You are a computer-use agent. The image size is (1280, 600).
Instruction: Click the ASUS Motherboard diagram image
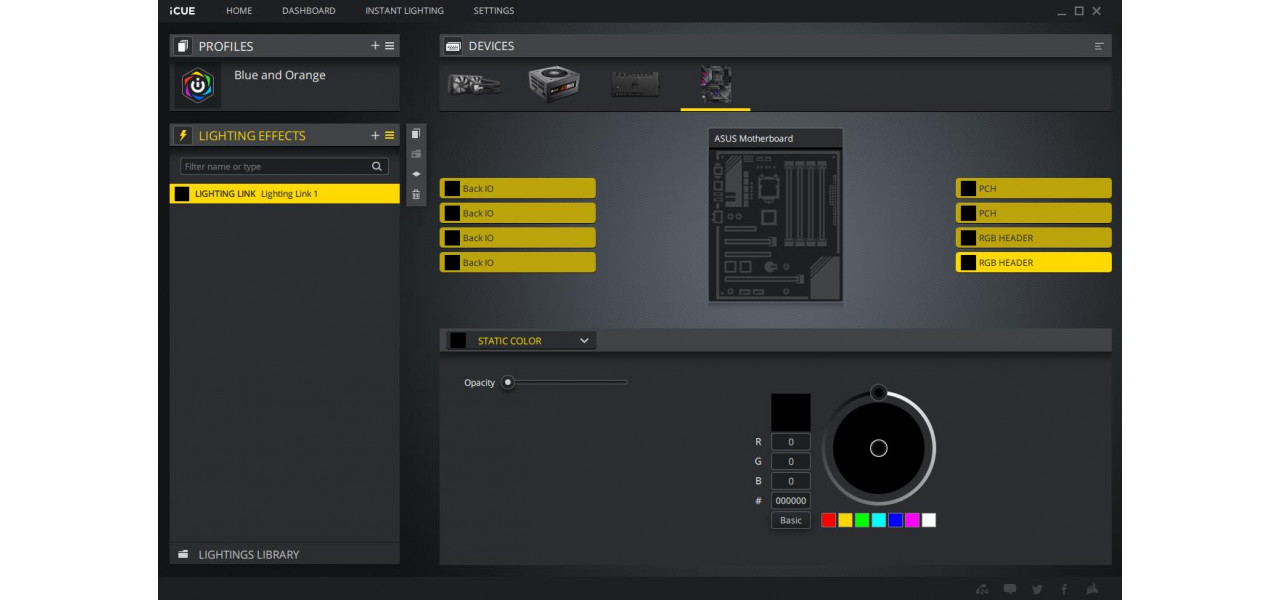[x=776, y=224]
